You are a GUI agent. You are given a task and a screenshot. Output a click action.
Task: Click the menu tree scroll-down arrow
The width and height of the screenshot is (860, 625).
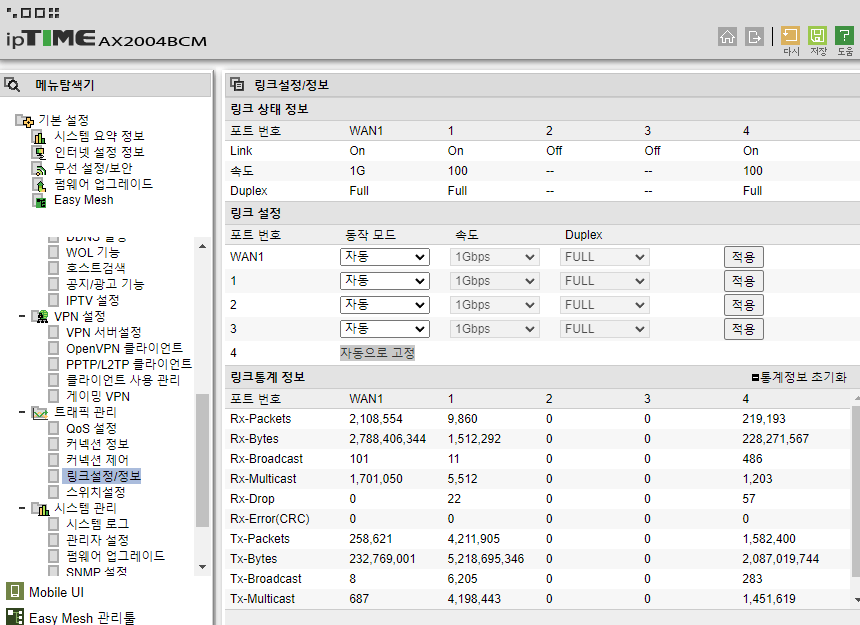pyautogui.click(x=202, y=567)
